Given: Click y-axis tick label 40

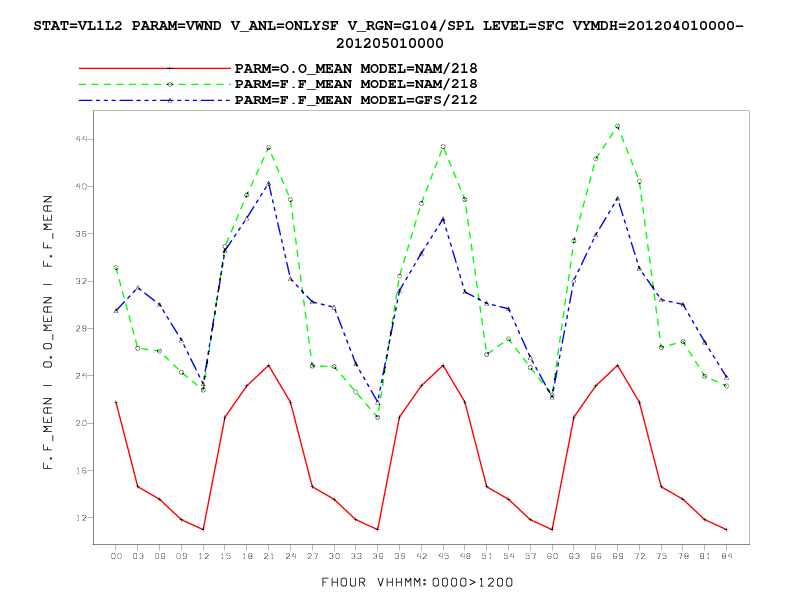Looking at the screenshot, I should 81,186.
